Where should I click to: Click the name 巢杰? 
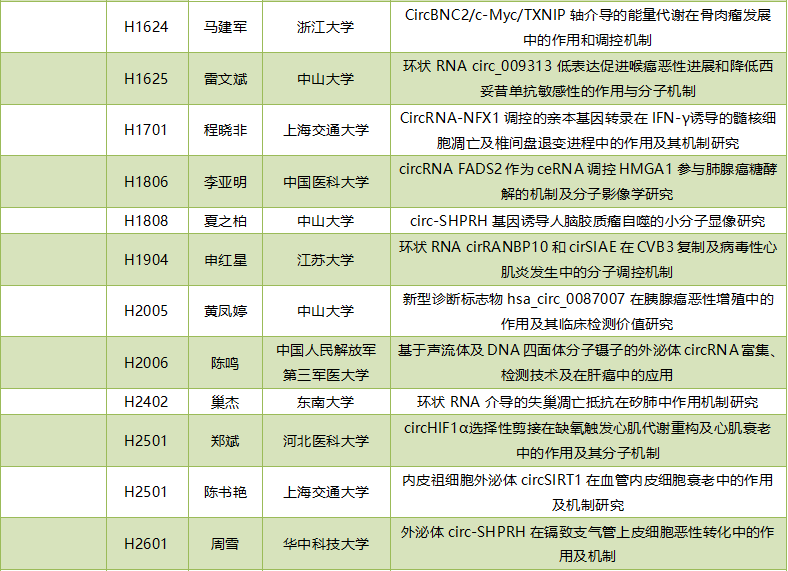coord(225,402)
